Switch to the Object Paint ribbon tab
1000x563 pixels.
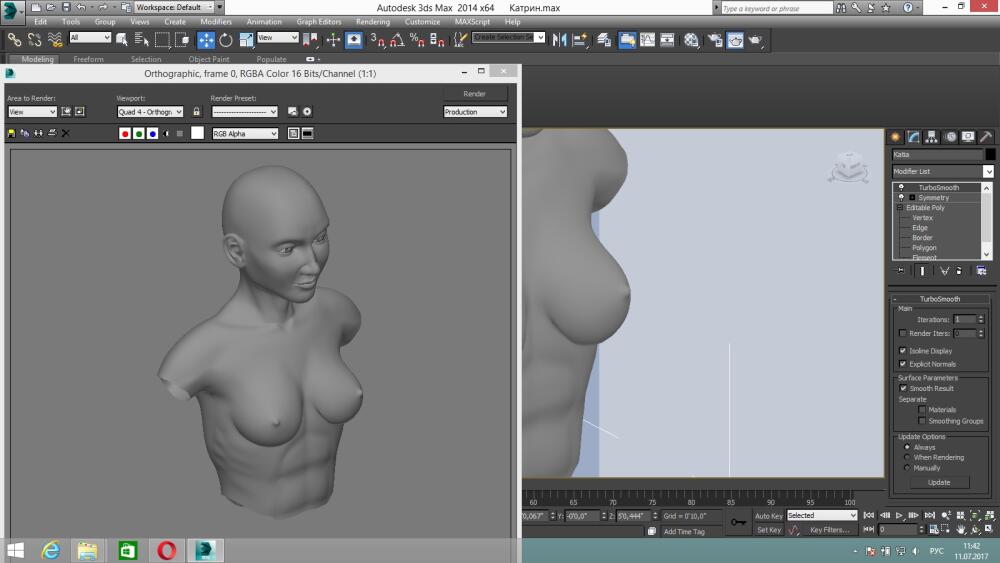(209, 59)
